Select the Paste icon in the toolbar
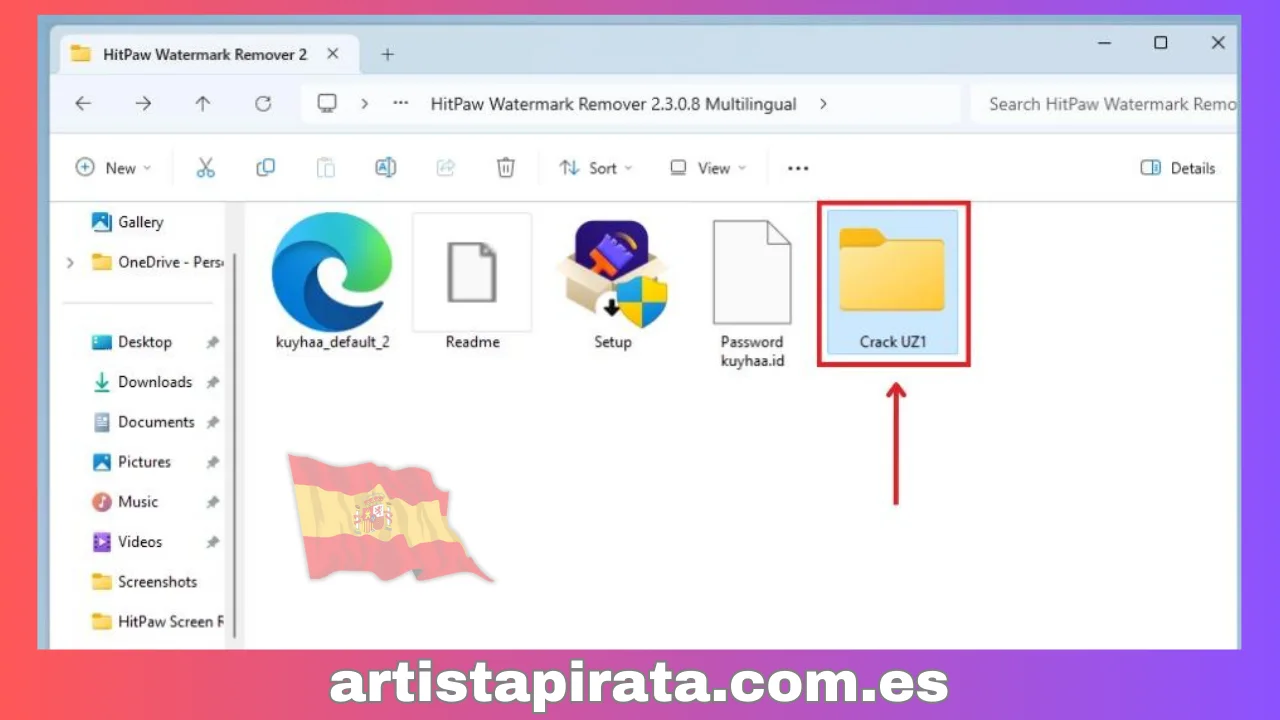1280x720 pixels. [326, 168]
